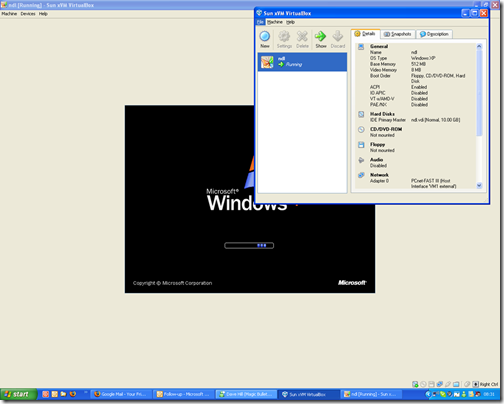This screenshot has width=504, height=404.
Task: Click the Delete toolbar icon in VirtualBox
Action: (x=302, y=36)
